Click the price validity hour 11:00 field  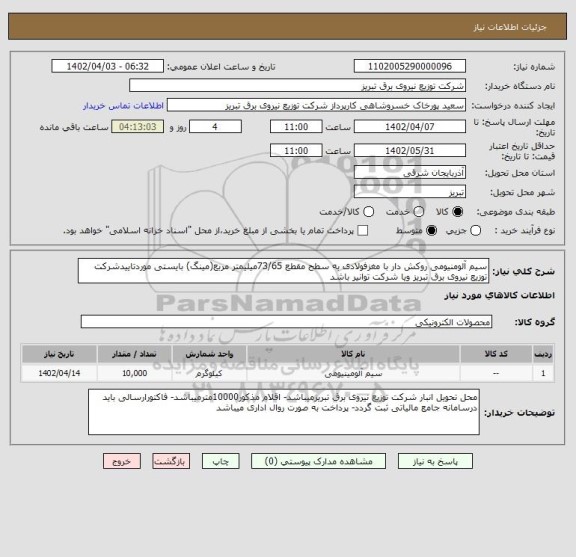(x=296, y=151)
